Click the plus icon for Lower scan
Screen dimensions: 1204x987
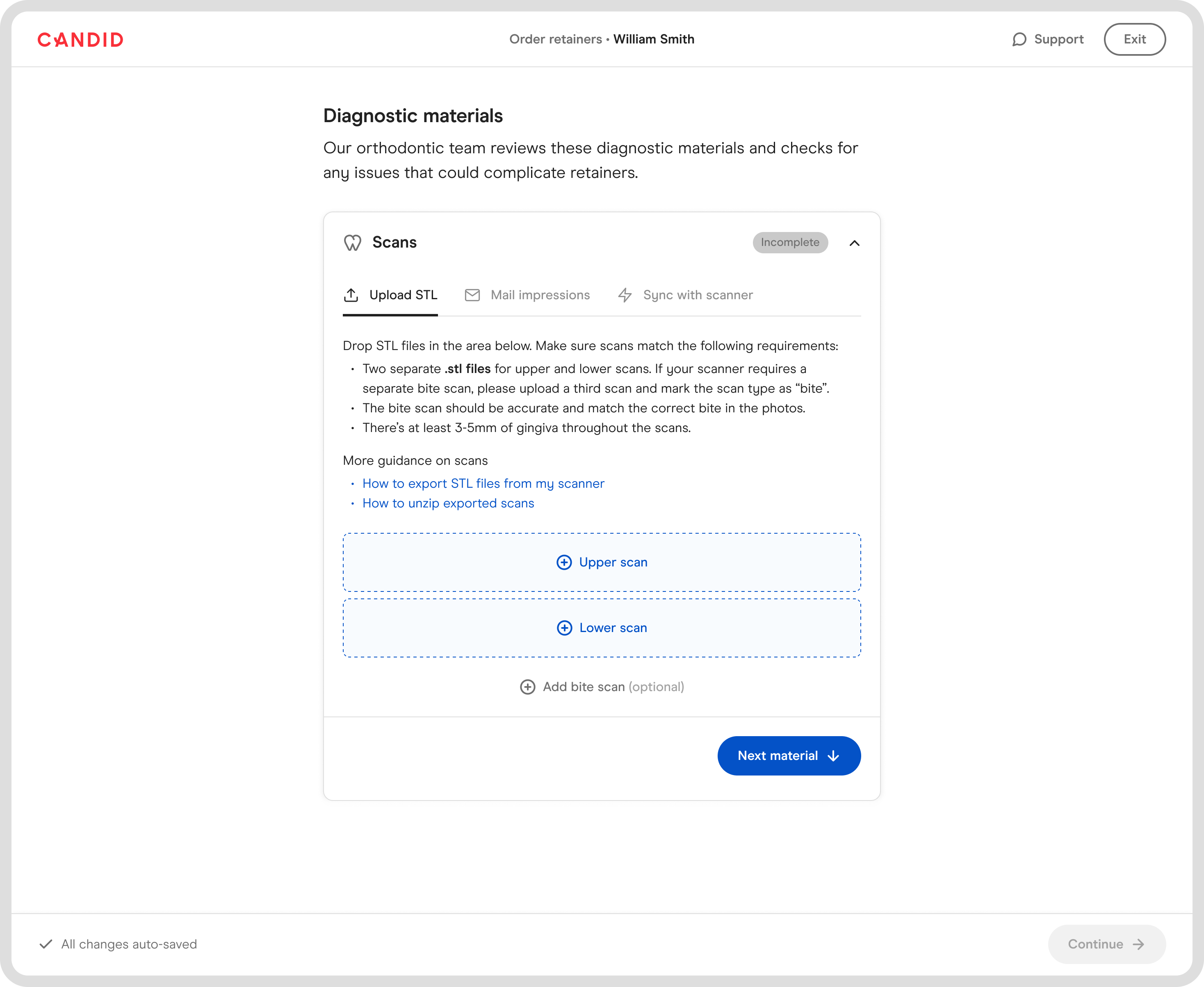[x=564, y=628]
